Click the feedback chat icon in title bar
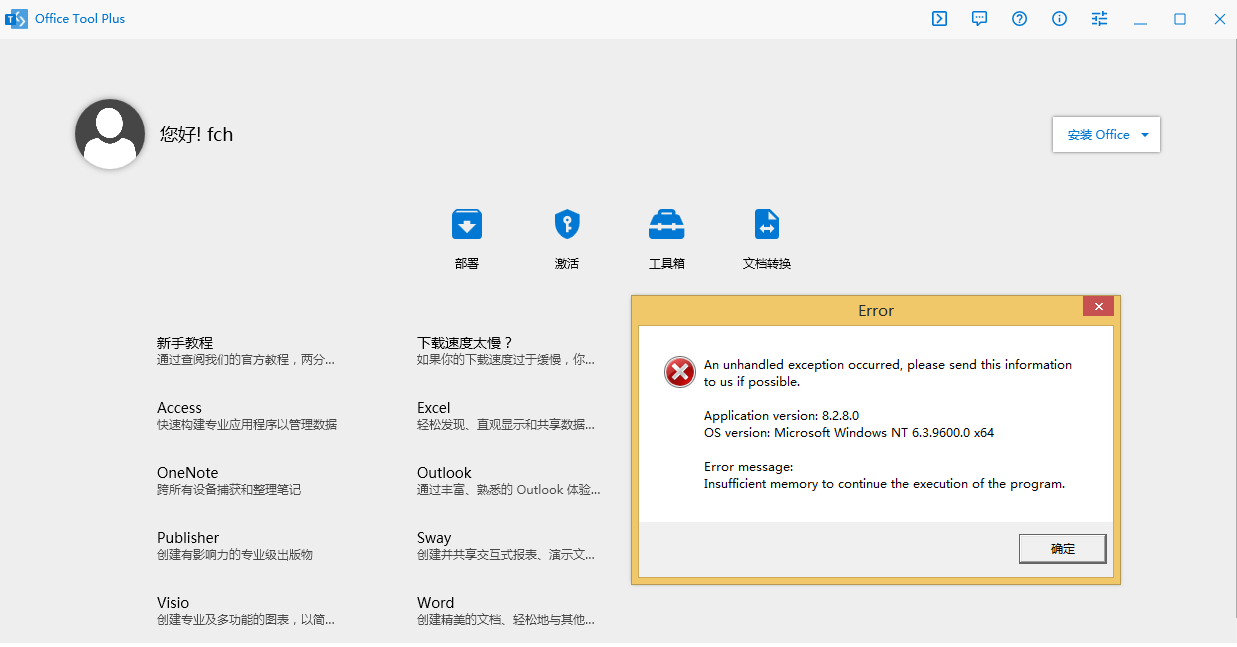1237x647 pixels. 979,18
